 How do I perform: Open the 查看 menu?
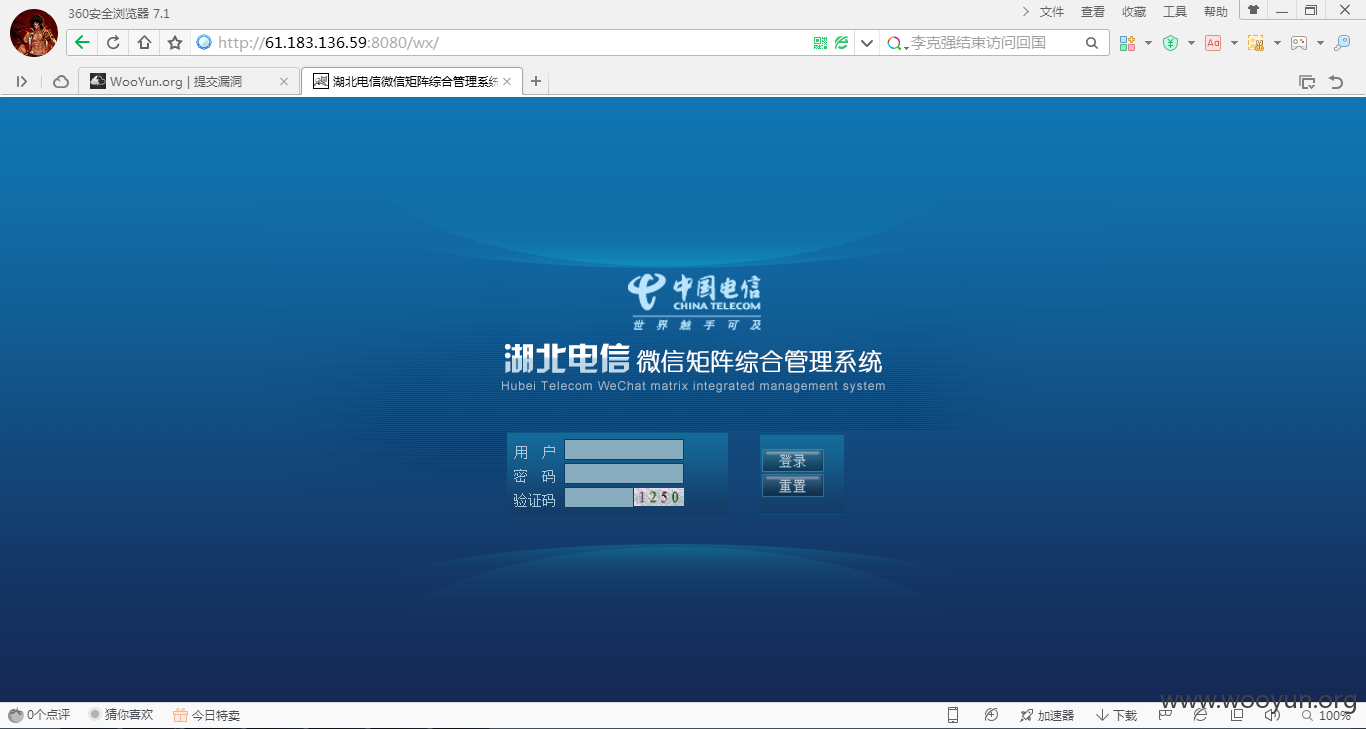(x=1093, y=12)
